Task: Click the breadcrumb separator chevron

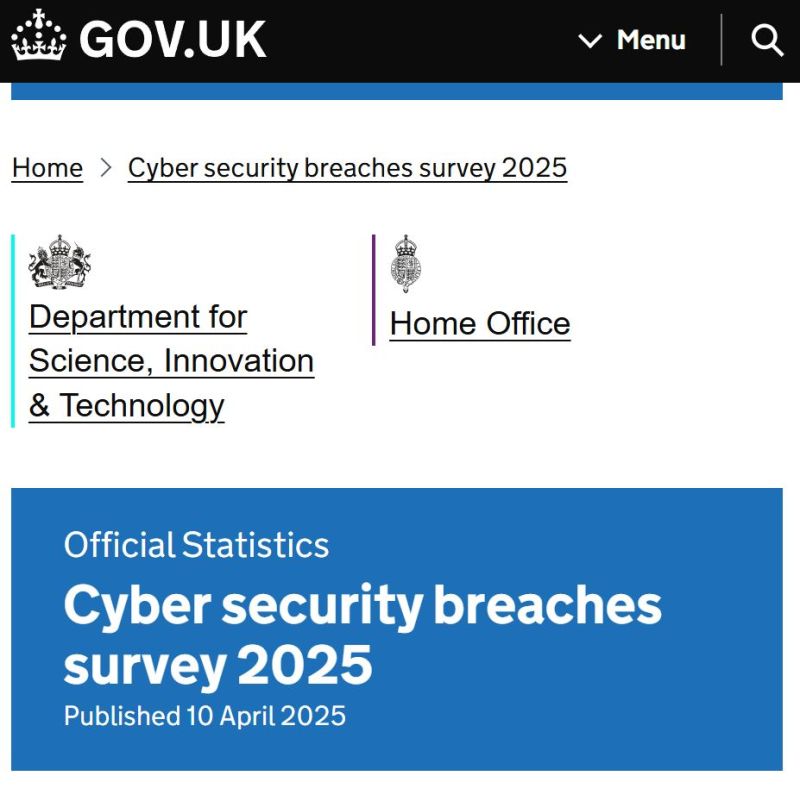Action: [x=106, y=168]
